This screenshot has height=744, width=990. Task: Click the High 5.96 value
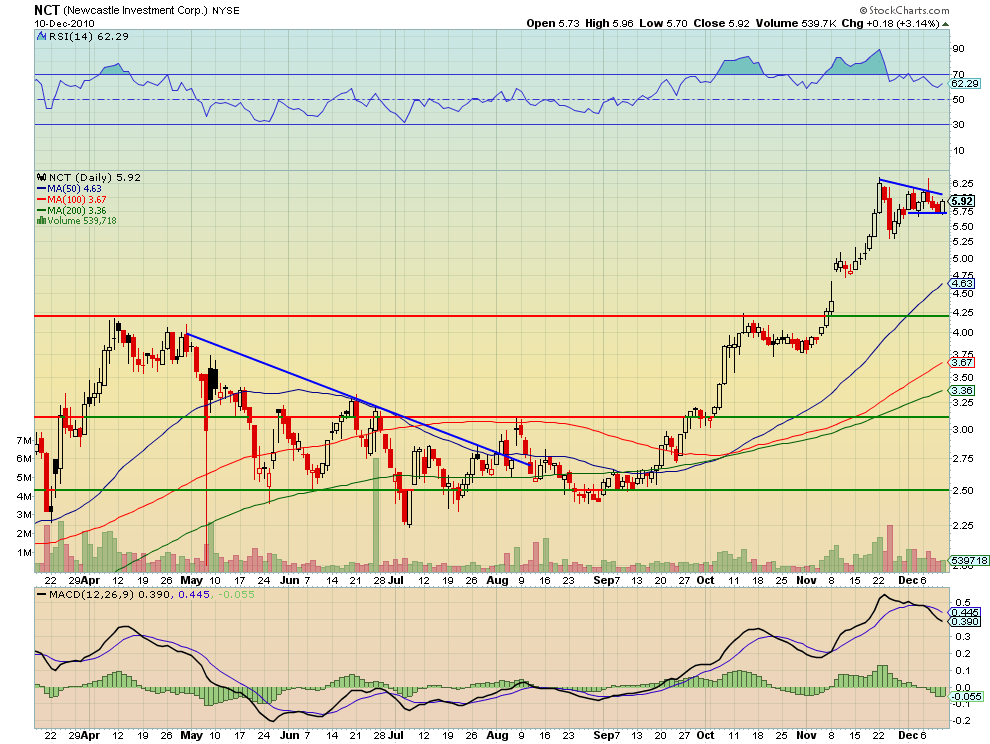coord(609,23)
